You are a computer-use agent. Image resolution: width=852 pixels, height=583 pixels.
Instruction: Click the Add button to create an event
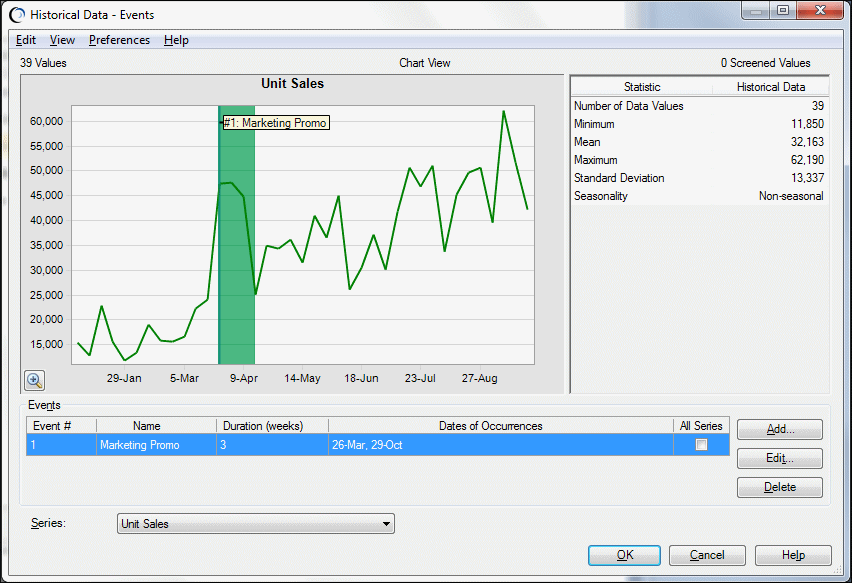coord(779,429)
